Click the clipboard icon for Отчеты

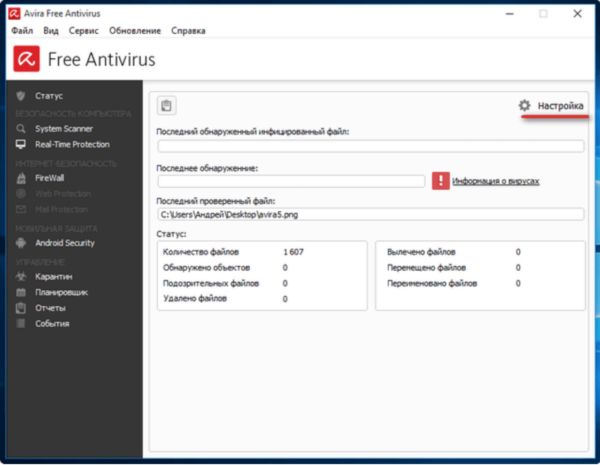click(x=21, y=308)
